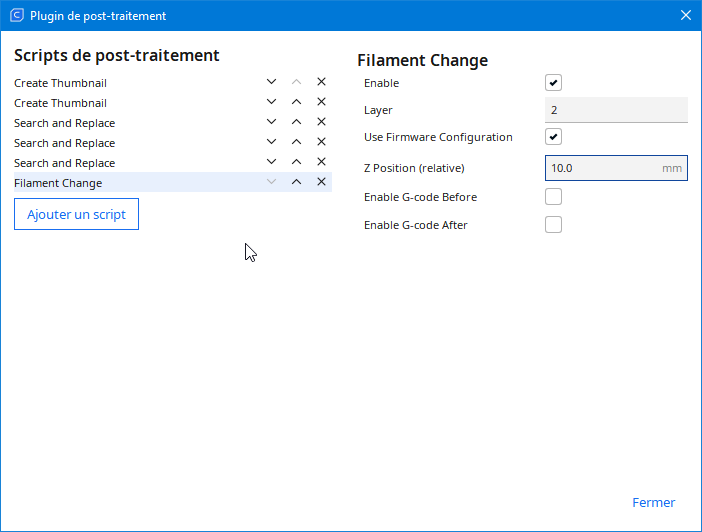
Task: Delete the Filament Change script
Action: pos(321,182)
